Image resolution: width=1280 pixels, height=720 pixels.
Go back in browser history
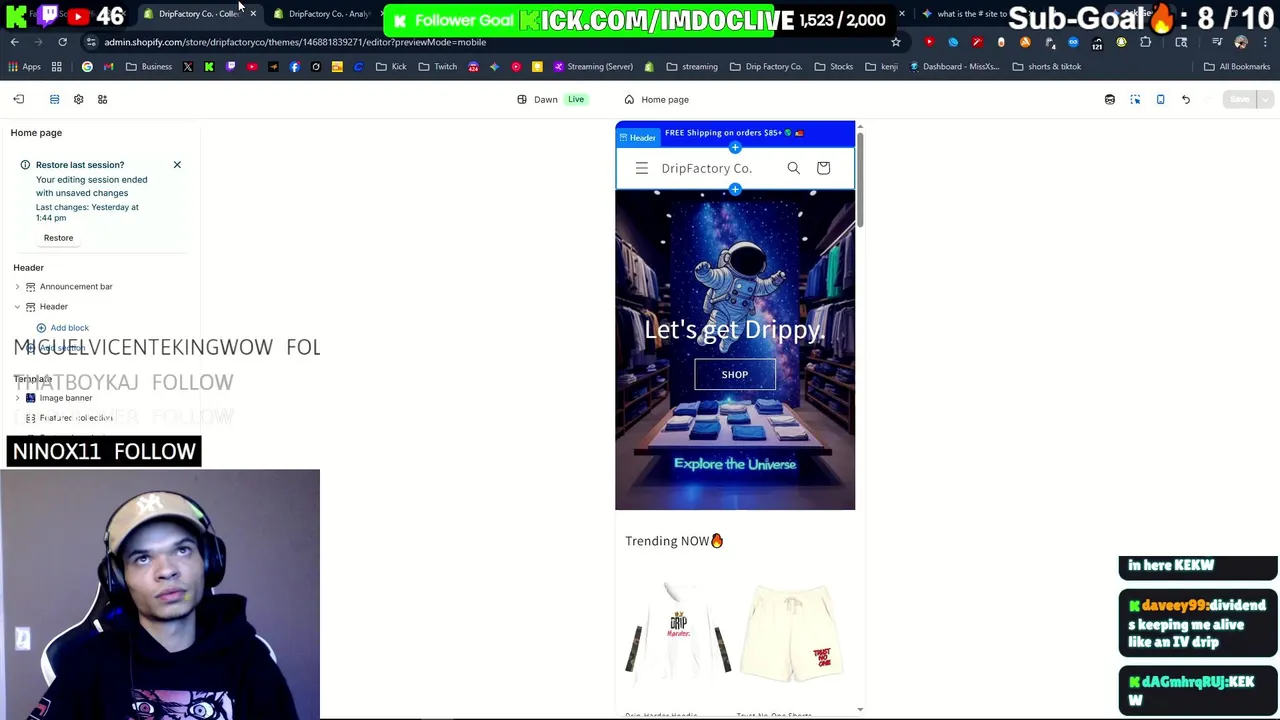pyautogui.click(x=14, y=42)
